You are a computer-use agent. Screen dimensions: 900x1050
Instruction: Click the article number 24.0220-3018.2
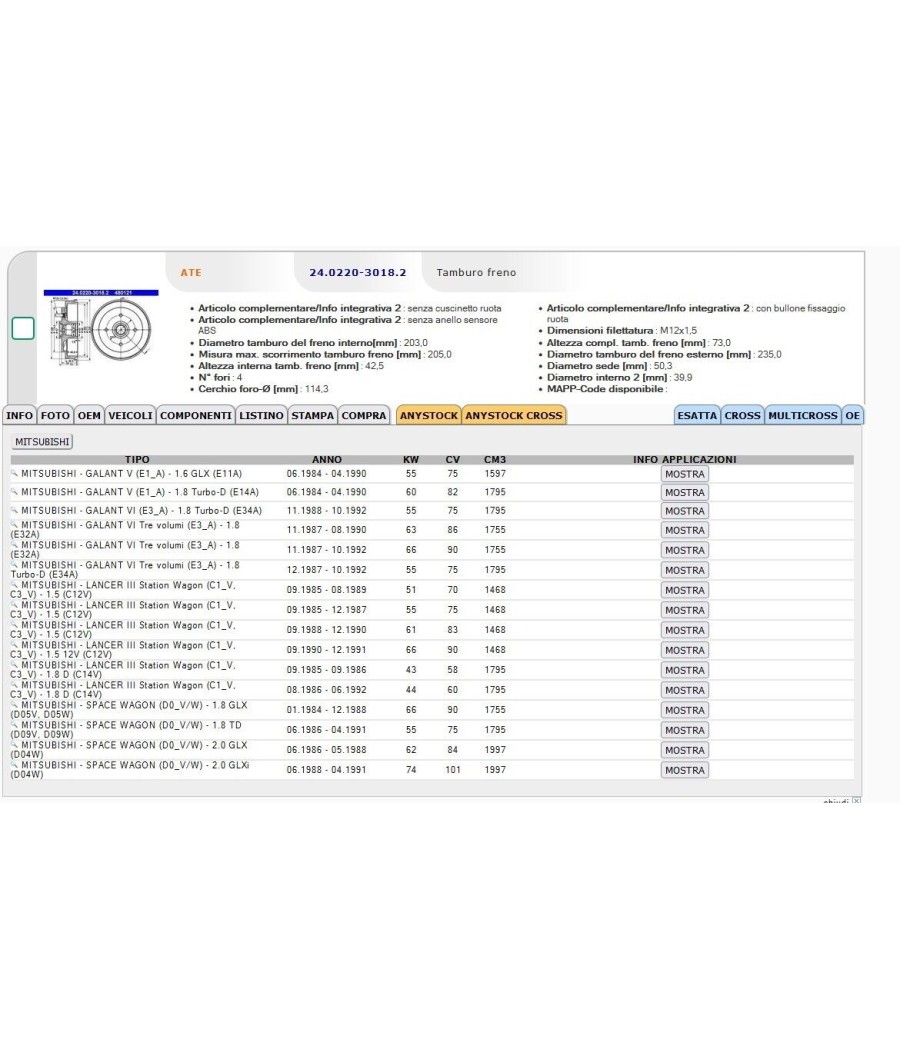click(x=358, y=273)
